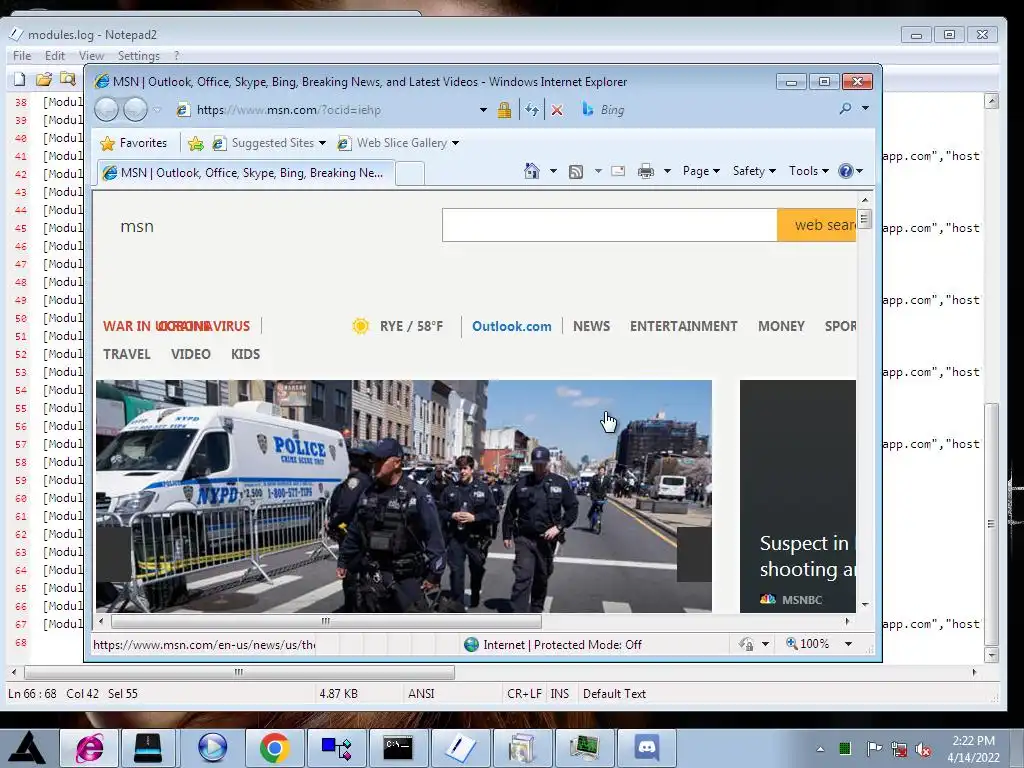
Task: Open the TRAVEL section link
Action: pos(127,354)
